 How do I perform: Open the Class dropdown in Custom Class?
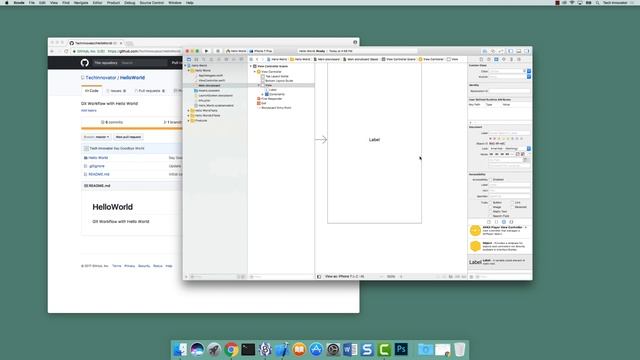529,71
